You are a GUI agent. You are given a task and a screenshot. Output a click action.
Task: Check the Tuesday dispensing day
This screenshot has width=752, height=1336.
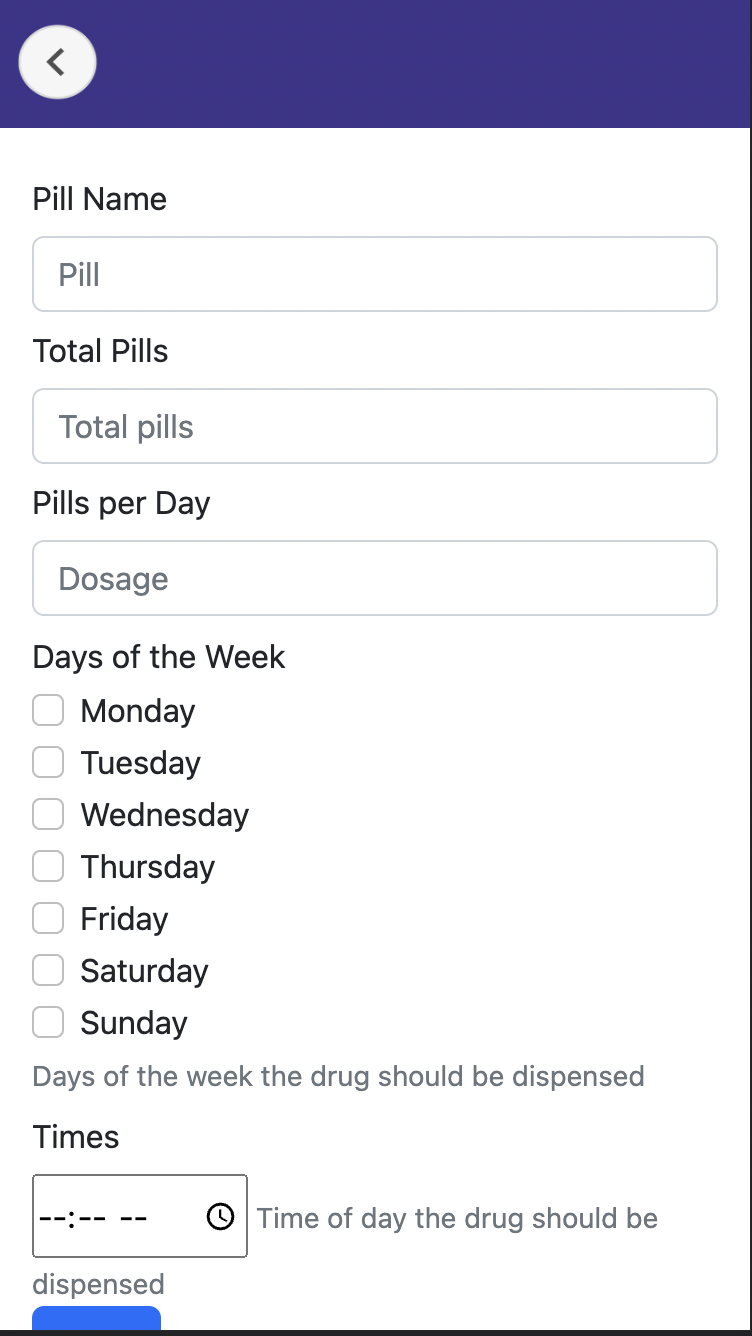pos(48,762)
